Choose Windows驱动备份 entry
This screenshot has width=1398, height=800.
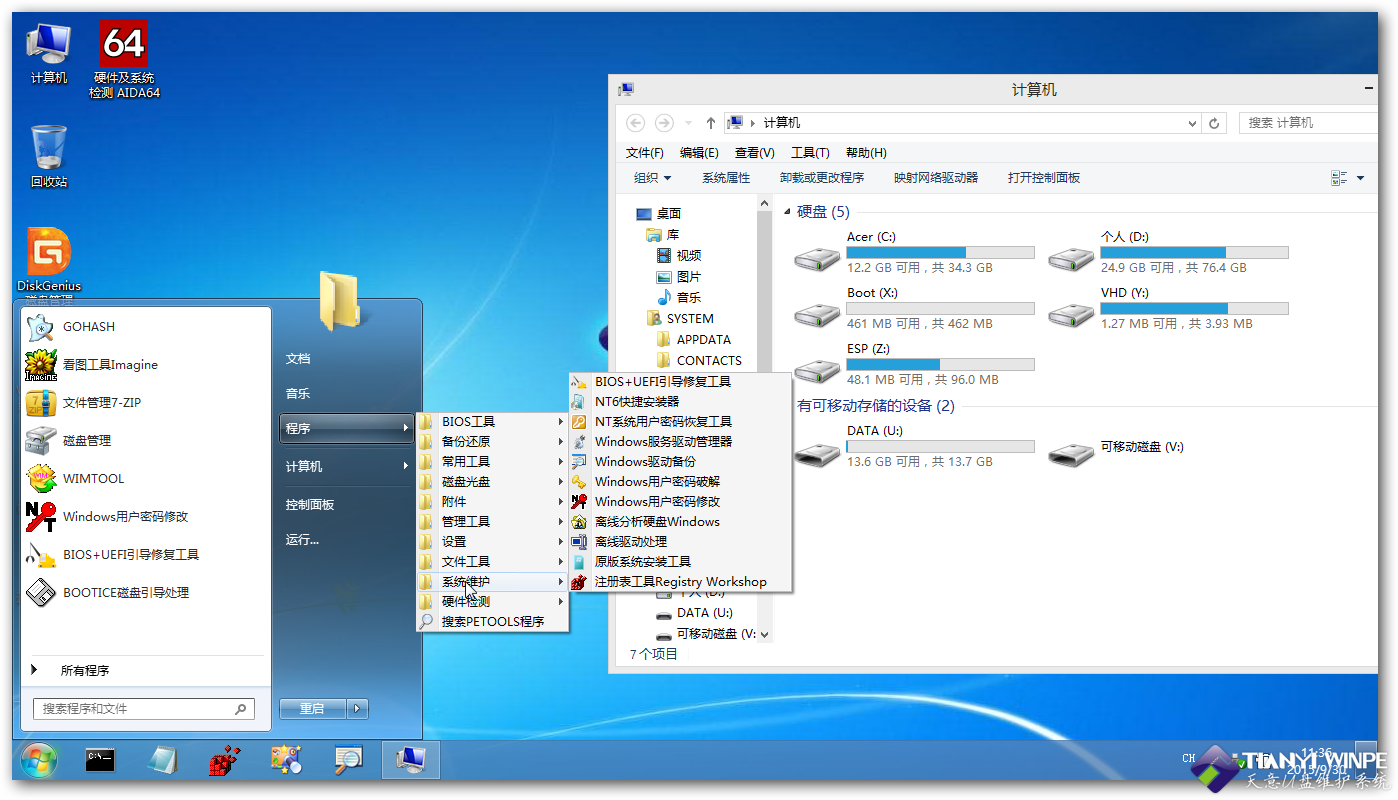click(x=680, y=461)
